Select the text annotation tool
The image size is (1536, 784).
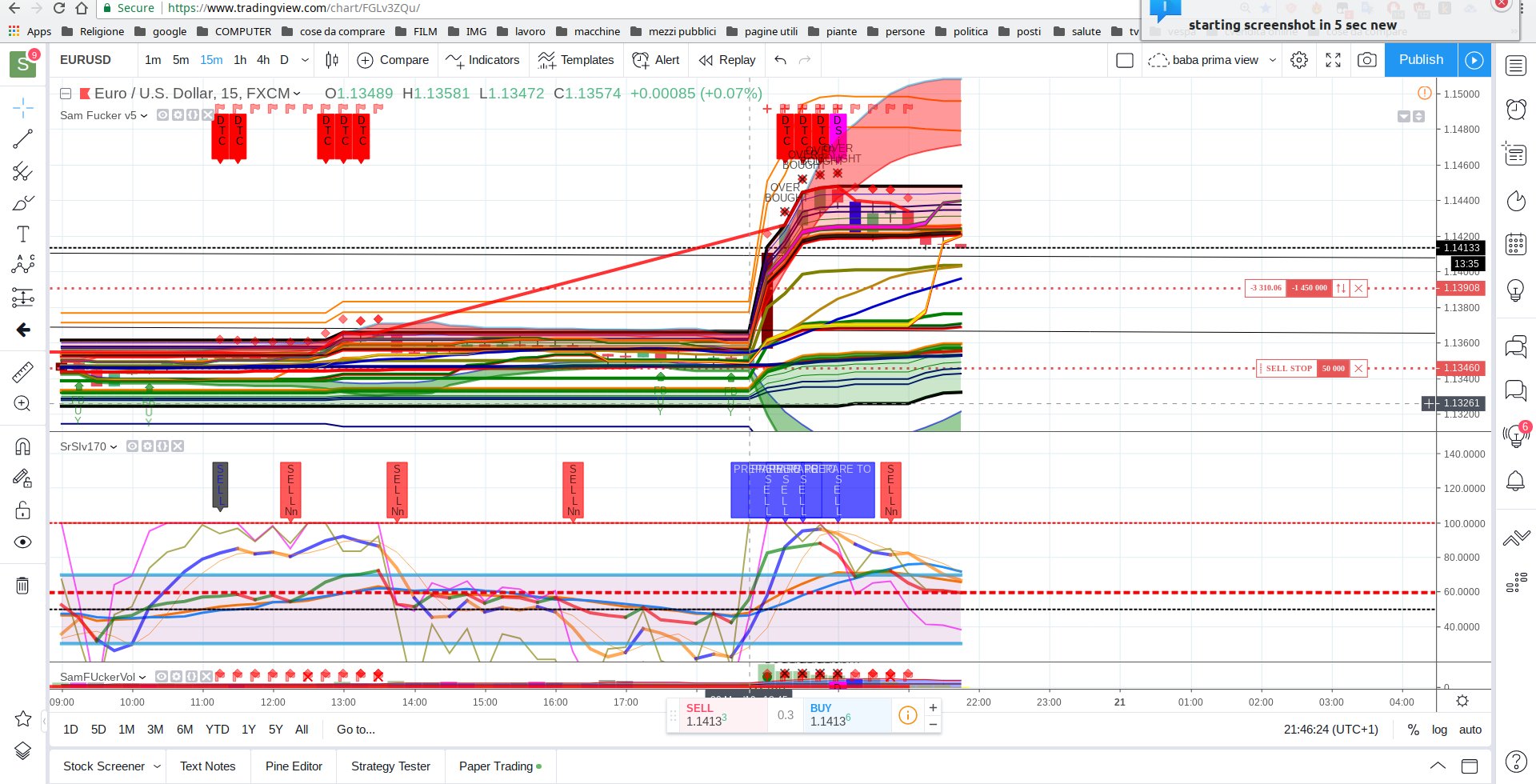23,234
